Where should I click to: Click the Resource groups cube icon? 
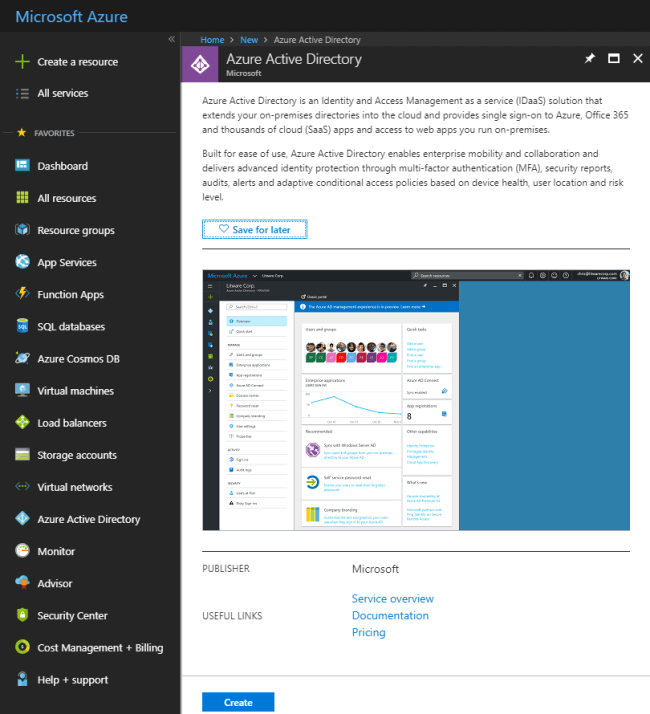(x=22, y=230)
